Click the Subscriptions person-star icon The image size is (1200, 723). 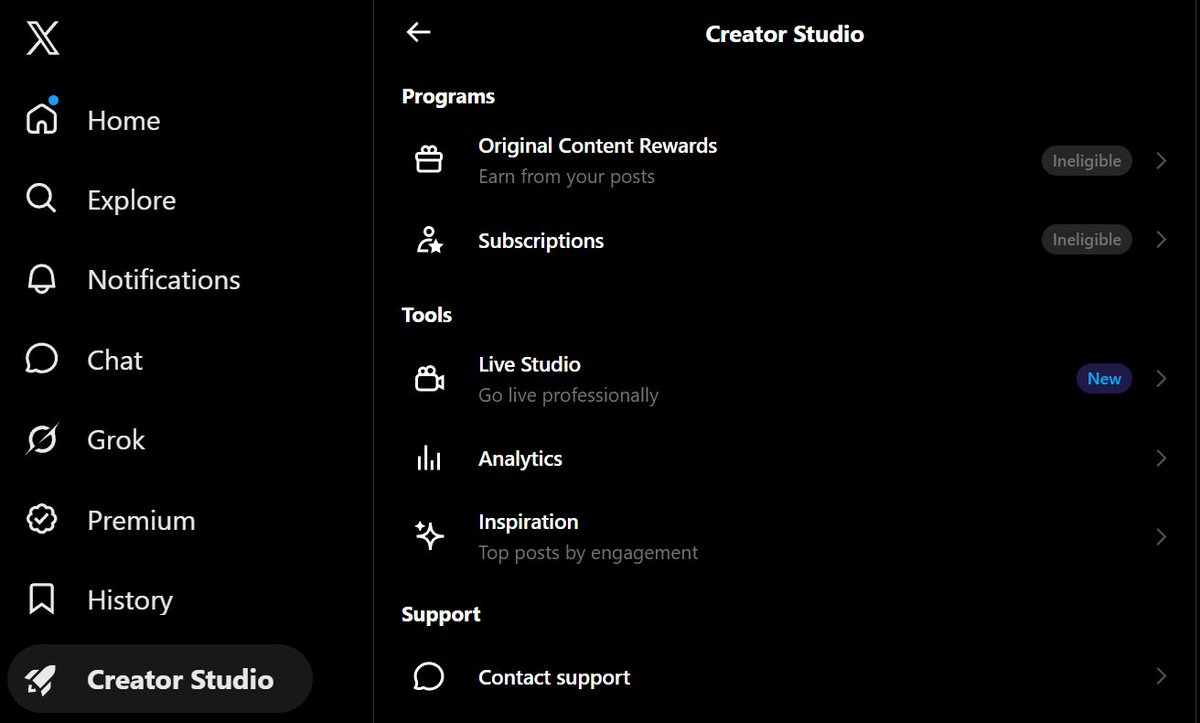429,240
